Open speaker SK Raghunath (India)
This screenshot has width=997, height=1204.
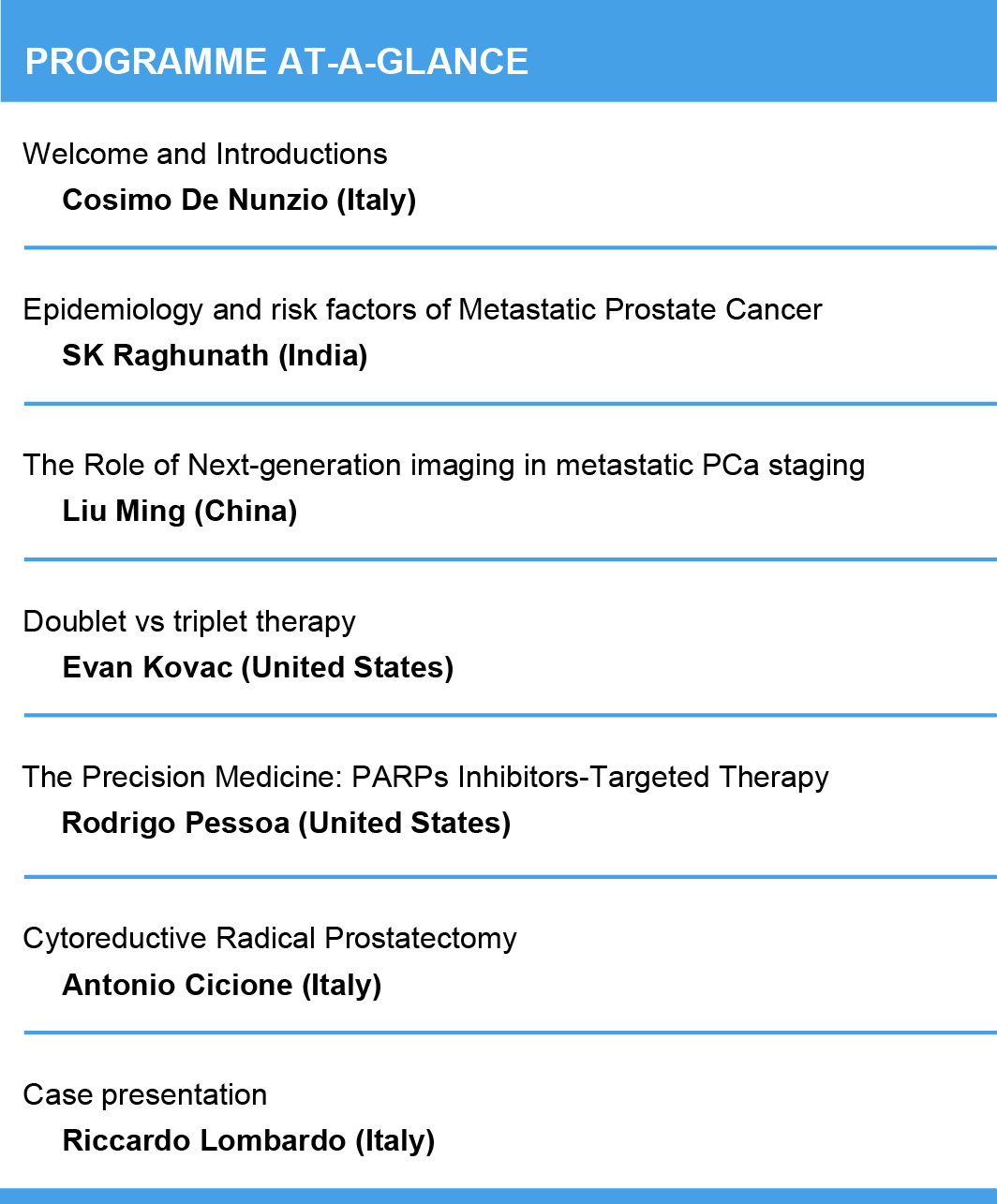(x=215, y=355)
